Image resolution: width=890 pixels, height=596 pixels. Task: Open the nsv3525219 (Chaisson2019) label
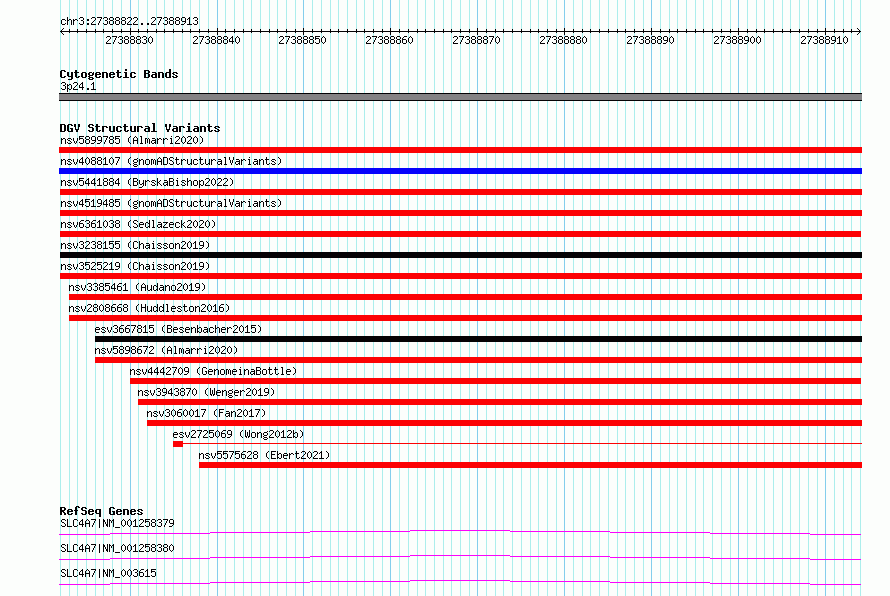point(135,266)
